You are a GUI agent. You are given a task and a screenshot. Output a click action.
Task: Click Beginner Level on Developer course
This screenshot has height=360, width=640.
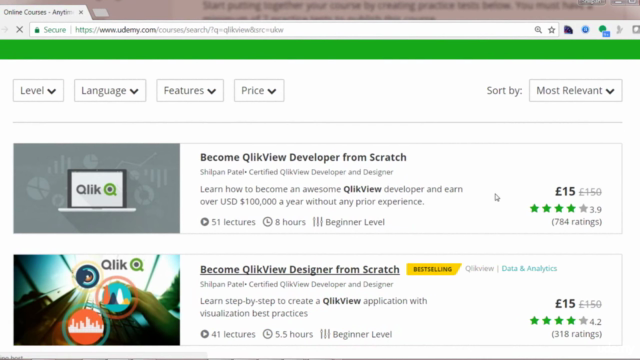[x=355, y=222]
